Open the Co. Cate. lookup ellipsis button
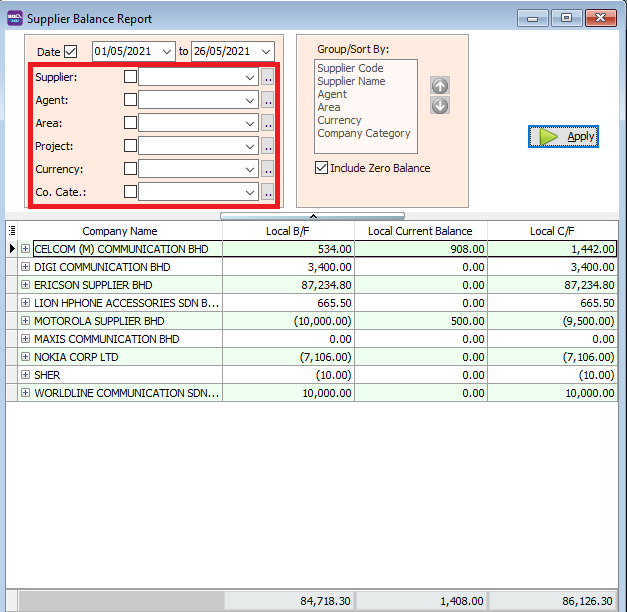This screenshot has height=612, width=627. click(267, 192)
